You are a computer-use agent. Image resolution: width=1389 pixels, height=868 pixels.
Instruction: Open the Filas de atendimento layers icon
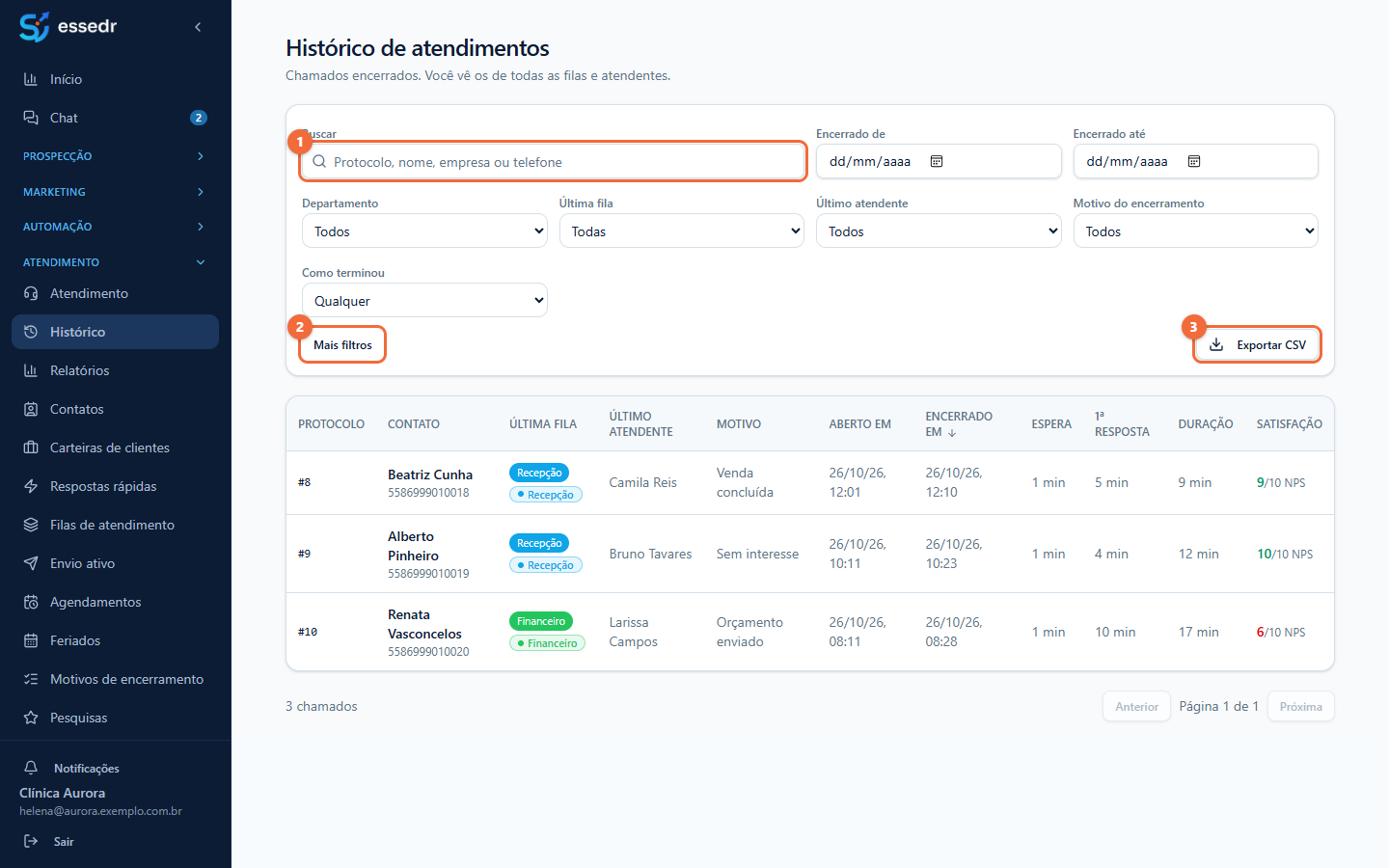(31, 525)
